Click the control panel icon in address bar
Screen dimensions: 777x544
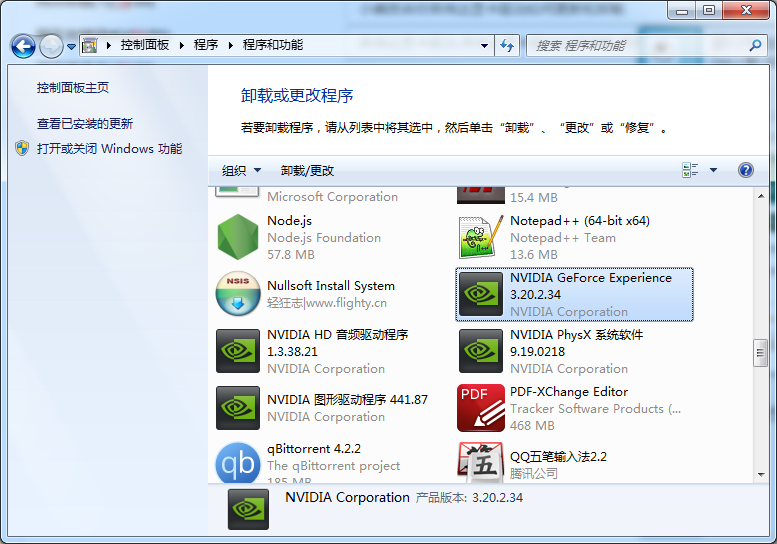tap(90, 46)
